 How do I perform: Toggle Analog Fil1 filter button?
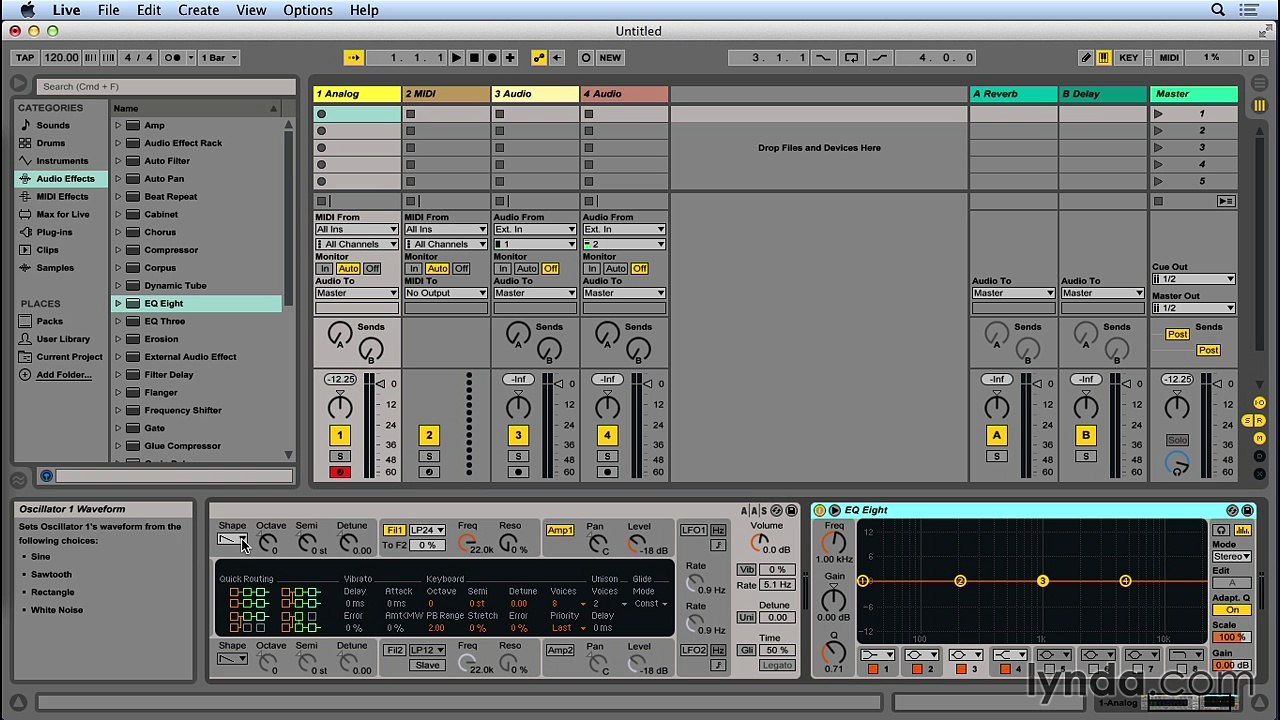coord(394,530)
